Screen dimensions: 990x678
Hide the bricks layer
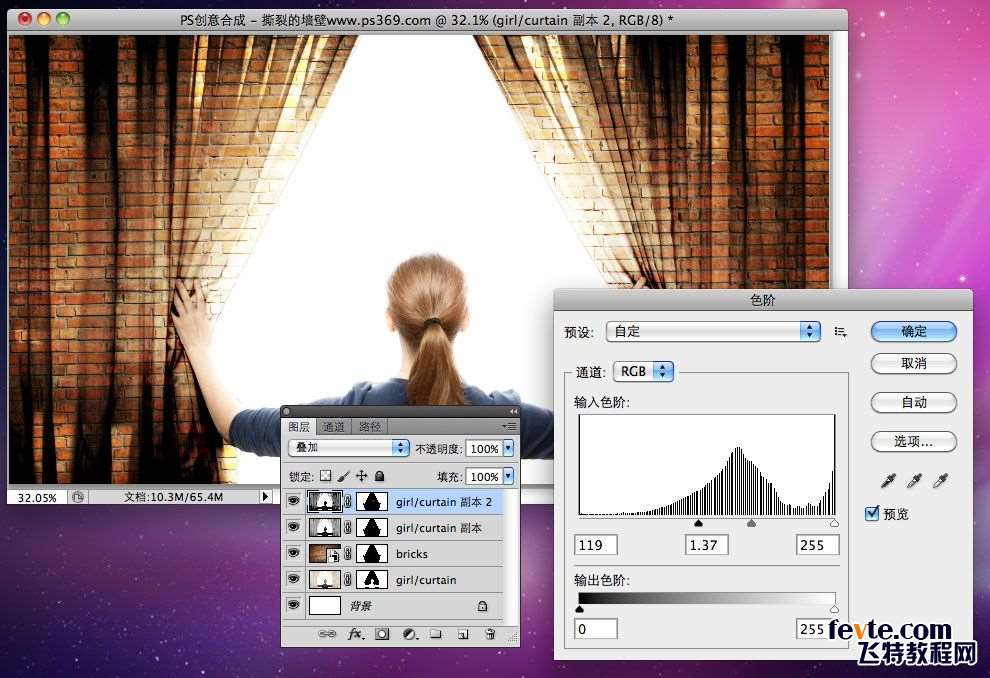[294, 553]
